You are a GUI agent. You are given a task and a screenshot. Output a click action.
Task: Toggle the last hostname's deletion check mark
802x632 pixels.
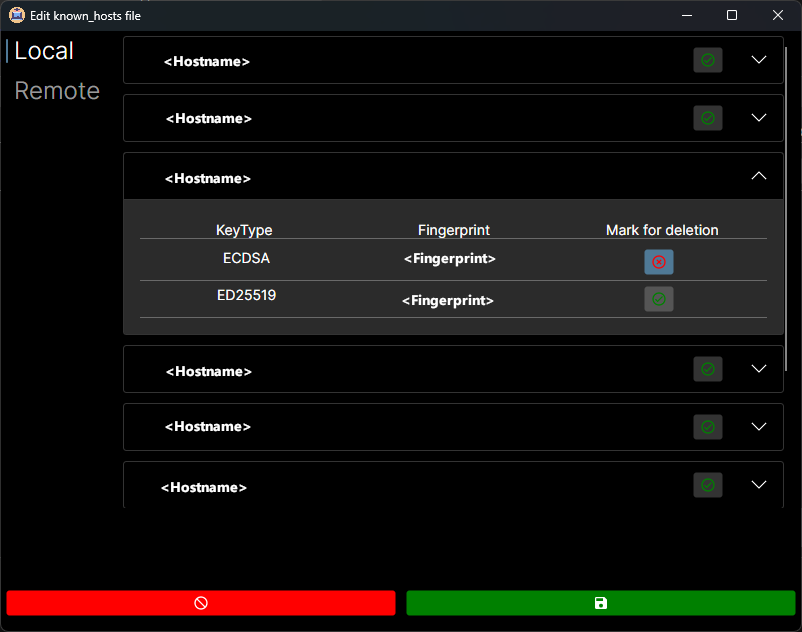(x=707, y=485)
